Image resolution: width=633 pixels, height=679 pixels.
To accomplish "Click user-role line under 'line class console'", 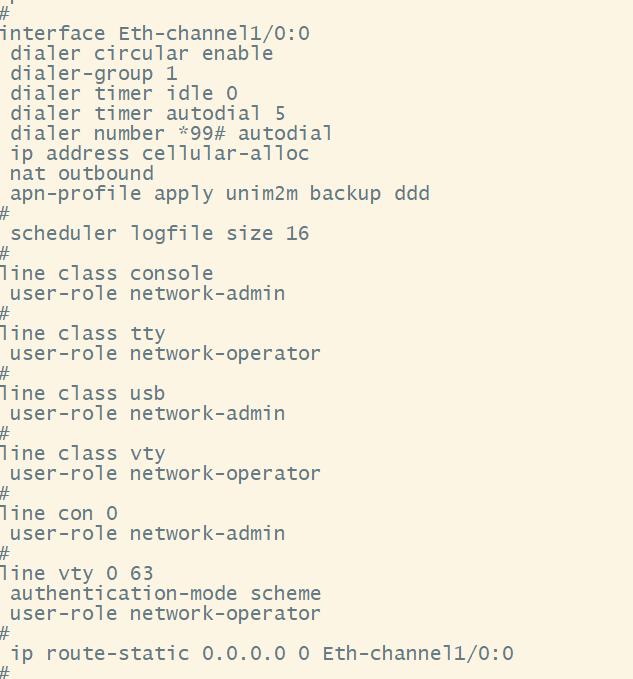I will click(148, 294).
